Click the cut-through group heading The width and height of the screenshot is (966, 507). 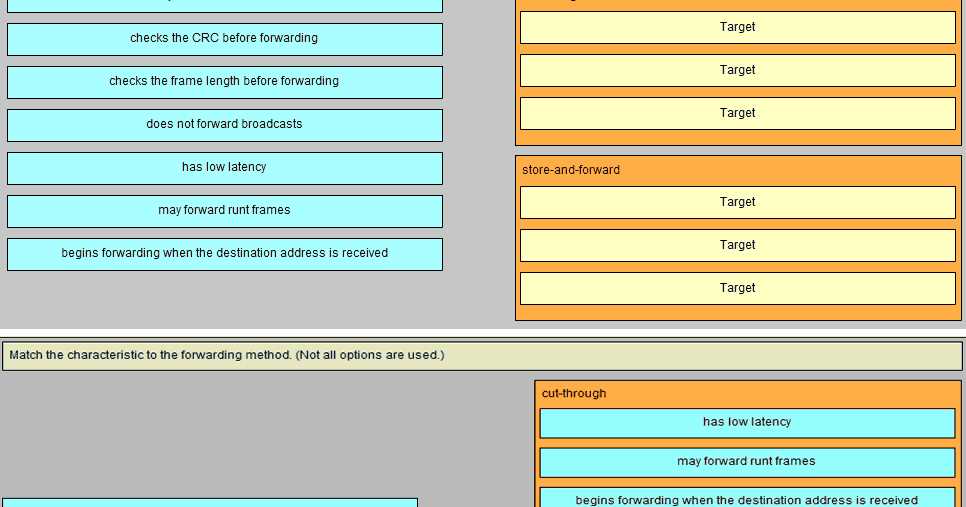pyautogui.click(x=574, y=394)
